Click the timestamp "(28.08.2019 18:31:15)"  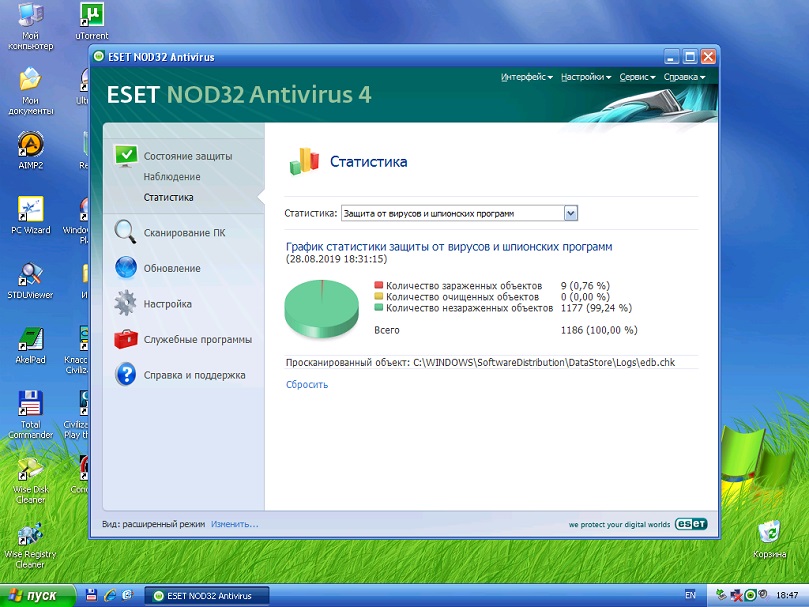pyautogui.click(x=336, y=259)
